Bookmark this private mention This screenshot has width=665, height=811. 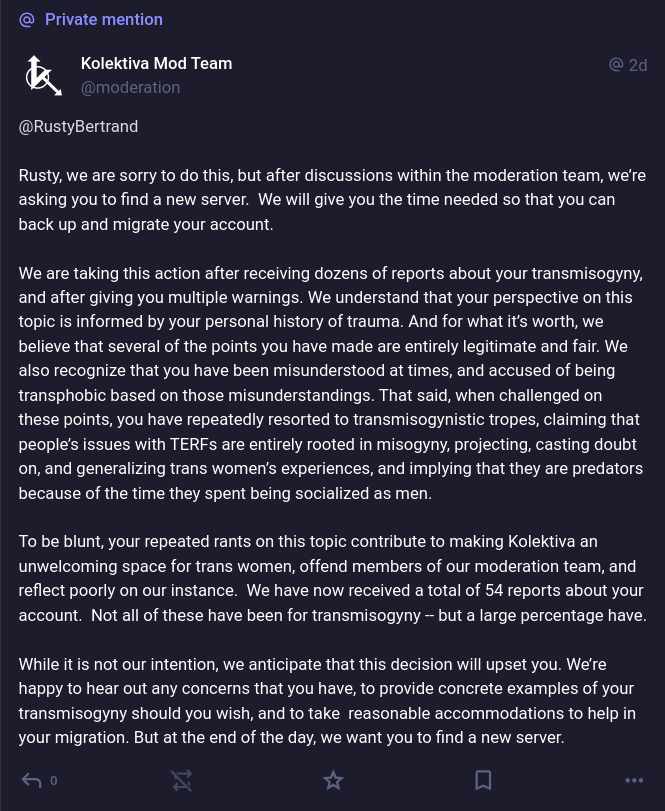[483, 780]
